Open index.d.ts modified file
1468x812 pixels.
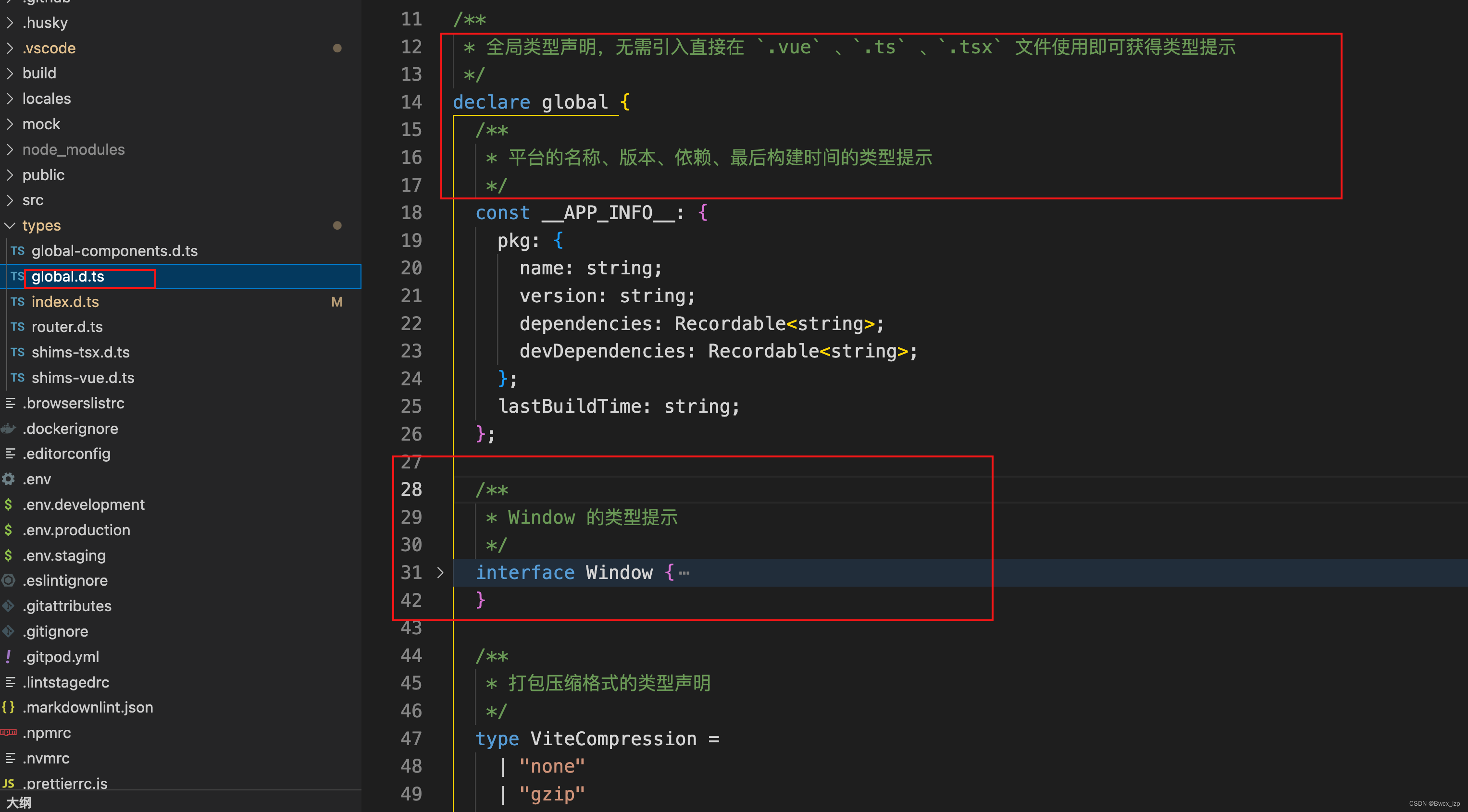pyautogui.click(x=65, y=302)
